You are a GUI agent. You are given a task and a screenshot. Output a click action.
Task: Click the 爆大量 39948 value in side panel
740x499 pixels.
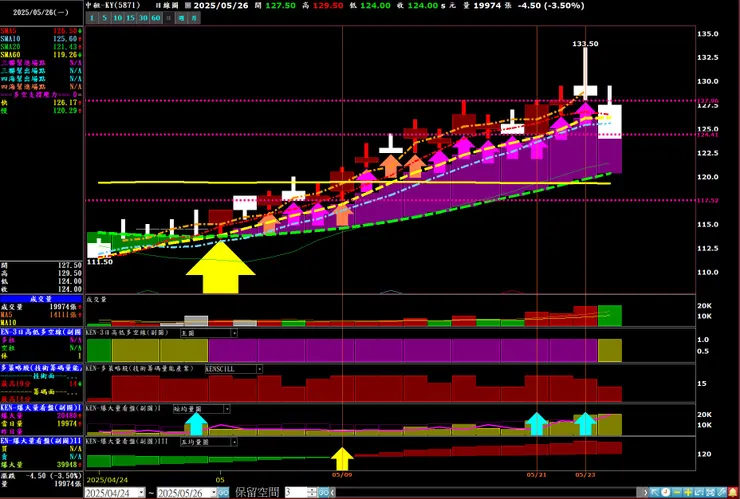(69, 464)
